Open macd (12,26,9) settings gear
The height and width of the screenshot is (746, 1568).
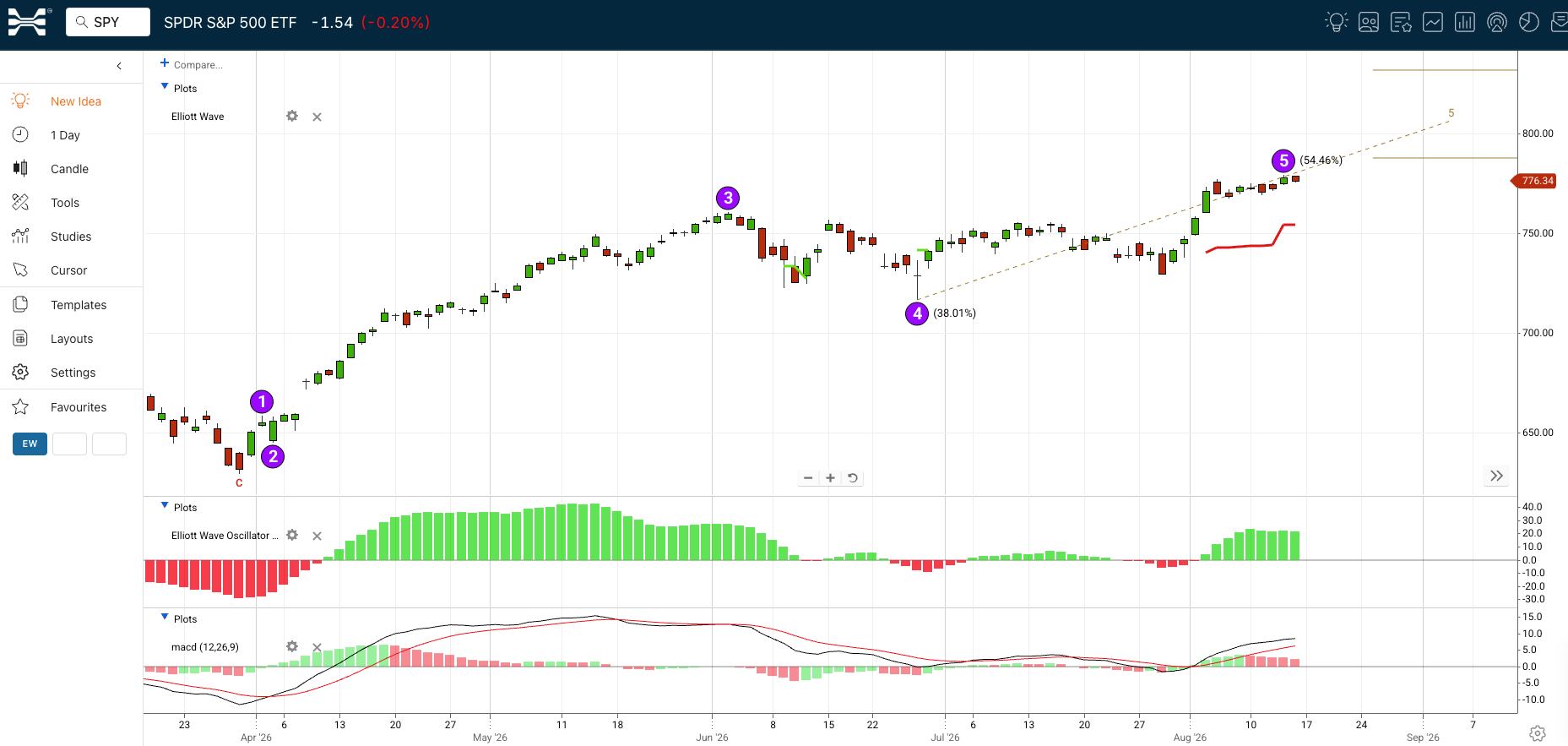tap(292, 646)
